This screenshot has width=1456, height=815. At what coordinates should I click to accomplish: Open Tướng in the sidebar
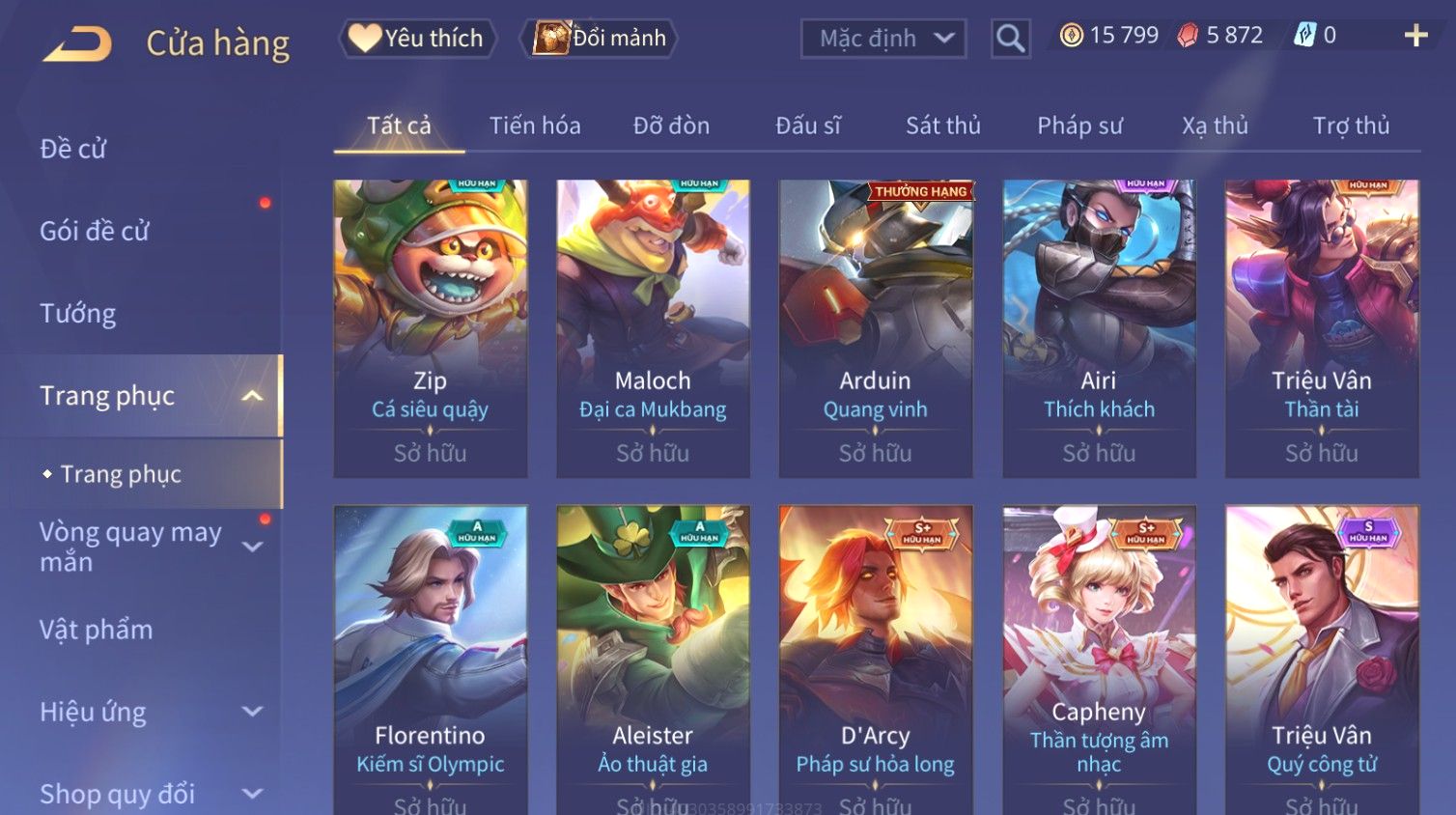click(78, 314)
